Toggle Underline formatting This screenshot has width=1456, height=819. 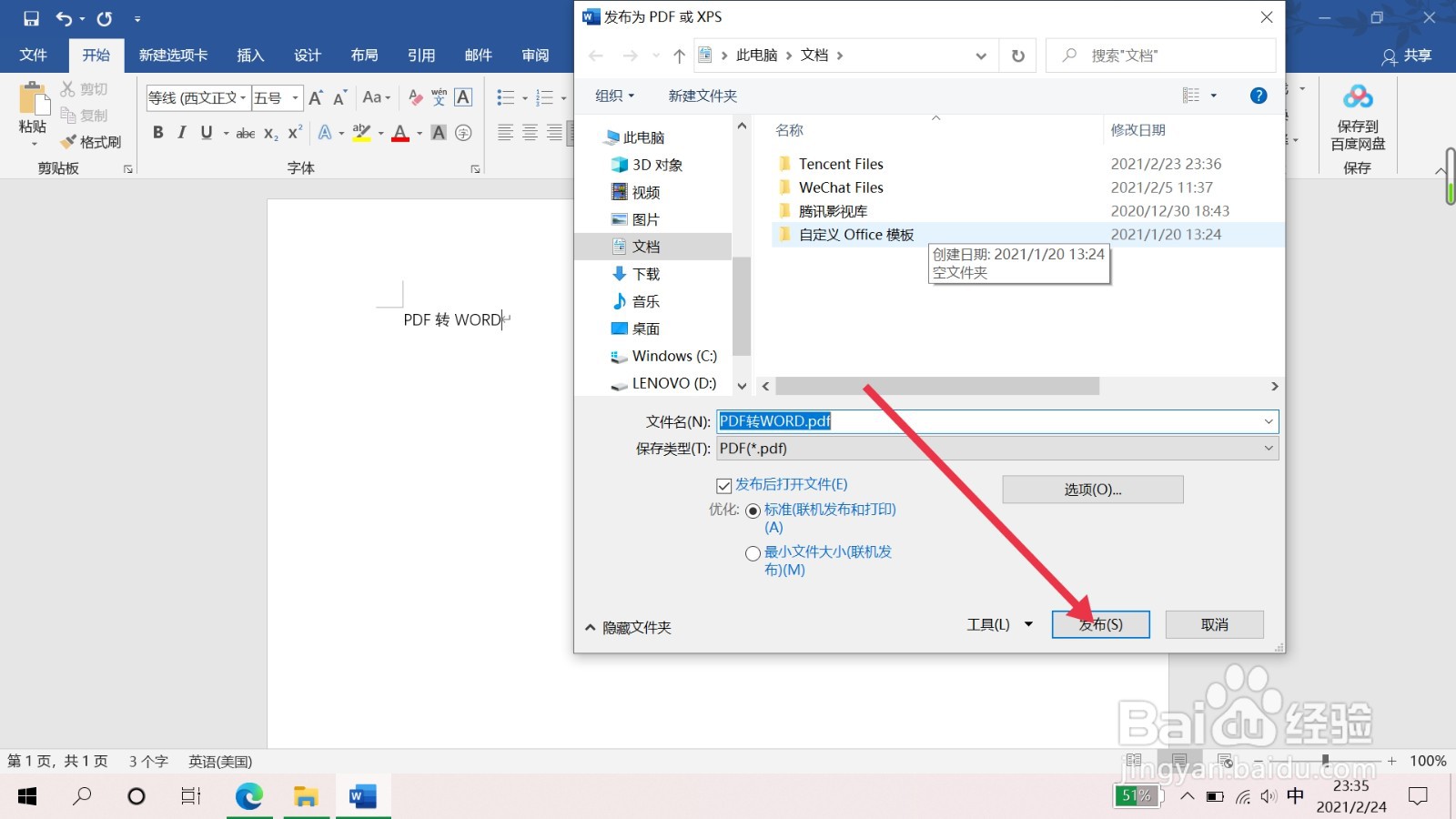click(207, 133)
